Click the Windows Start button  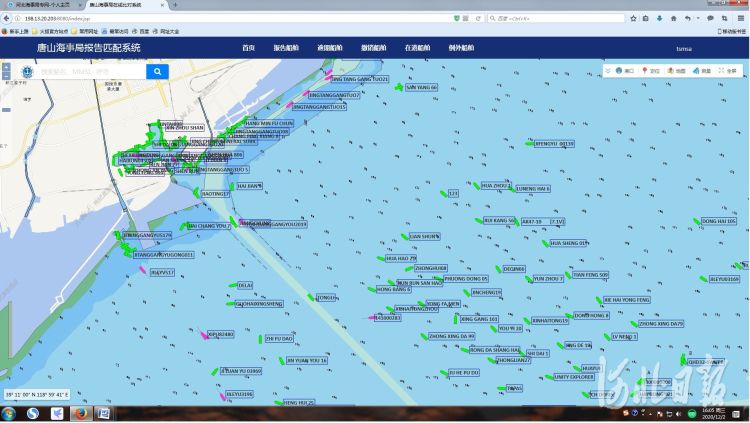pos(9,413)
